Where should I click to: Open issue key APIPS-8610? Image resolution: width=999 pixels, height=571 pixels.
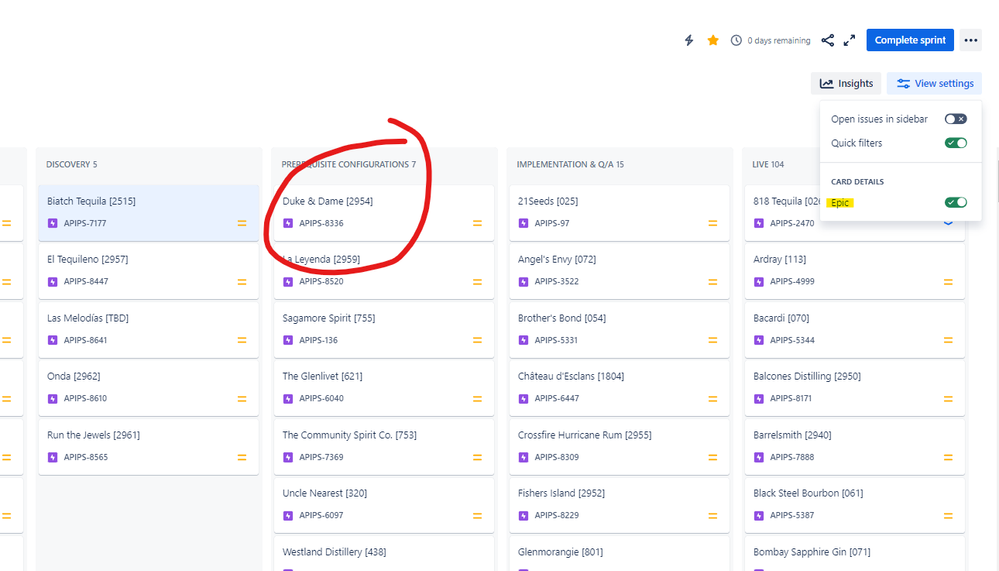(x=85, y=398)
